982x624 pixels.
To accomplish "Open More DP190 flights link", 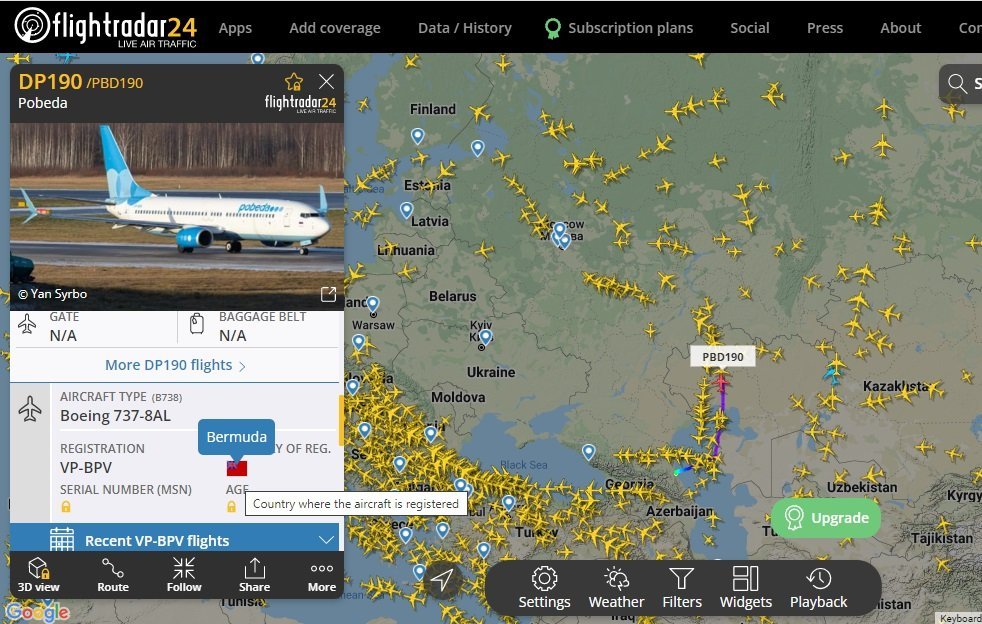I will 175,365.
